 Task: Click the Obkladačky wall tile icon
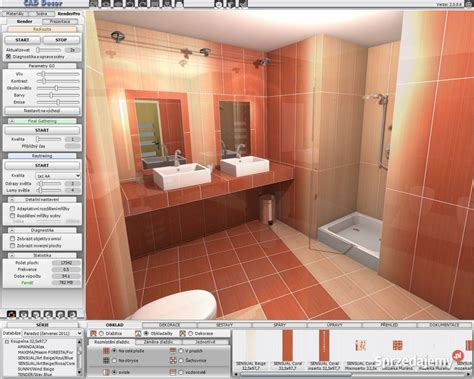point(138,333)
